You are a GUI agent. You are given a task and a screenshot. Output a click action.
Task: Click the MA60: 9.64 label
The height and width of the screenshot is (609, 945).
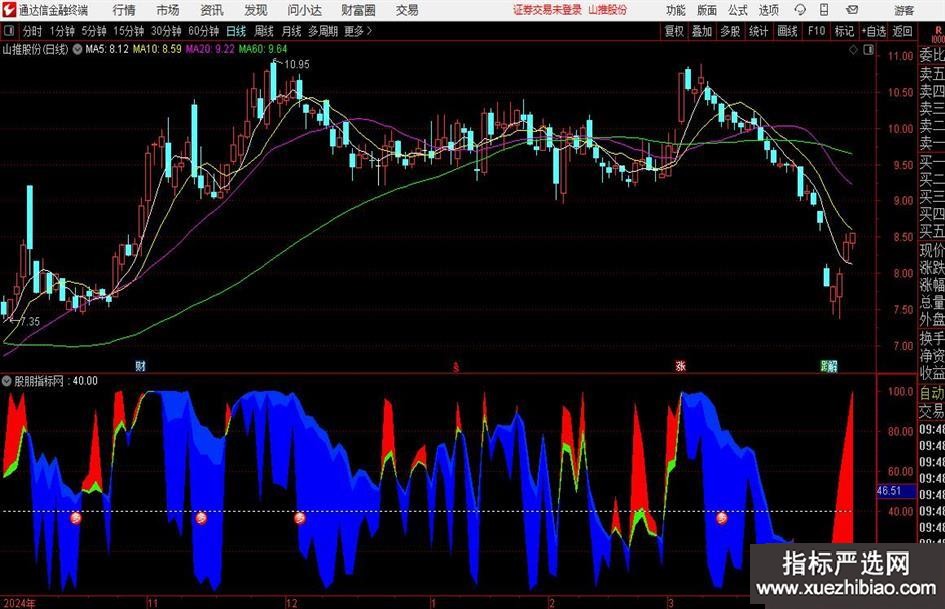(x=263, y=49)
